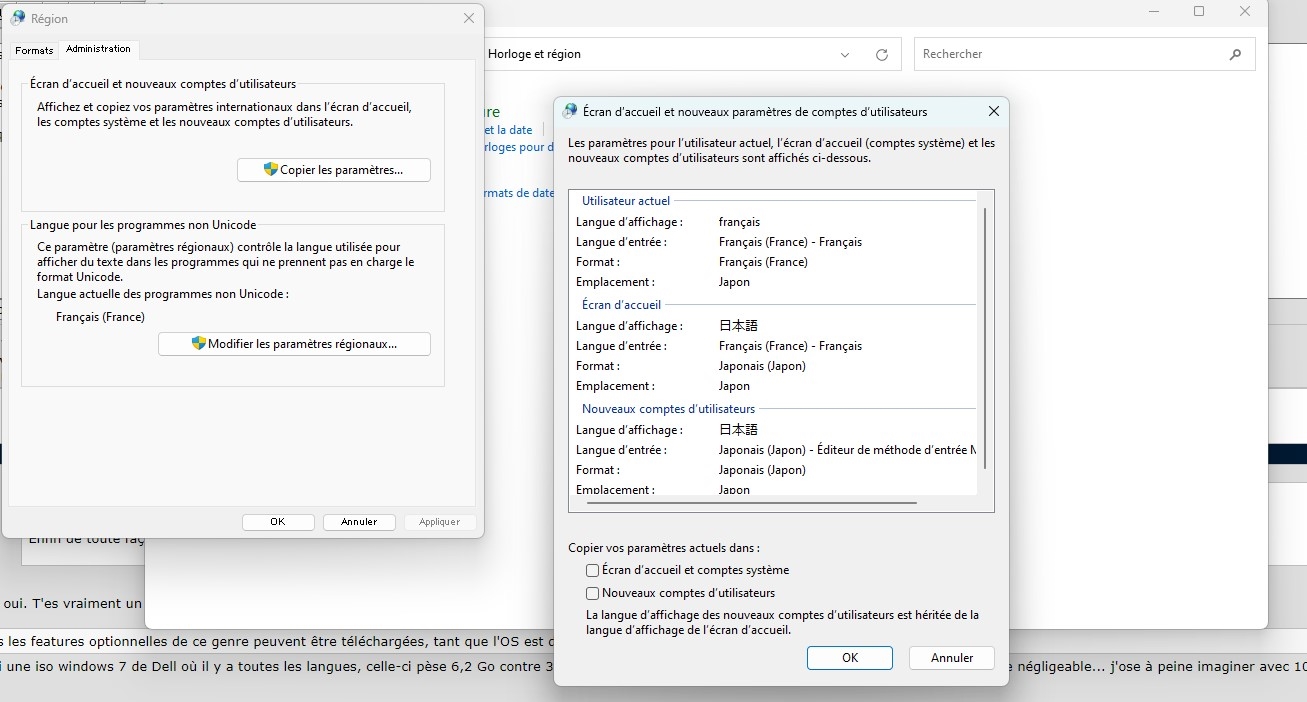Click the horizontal scrollbar under settings list
The width and height of the screenshot is (1307, 702).
tap(746, 503)
